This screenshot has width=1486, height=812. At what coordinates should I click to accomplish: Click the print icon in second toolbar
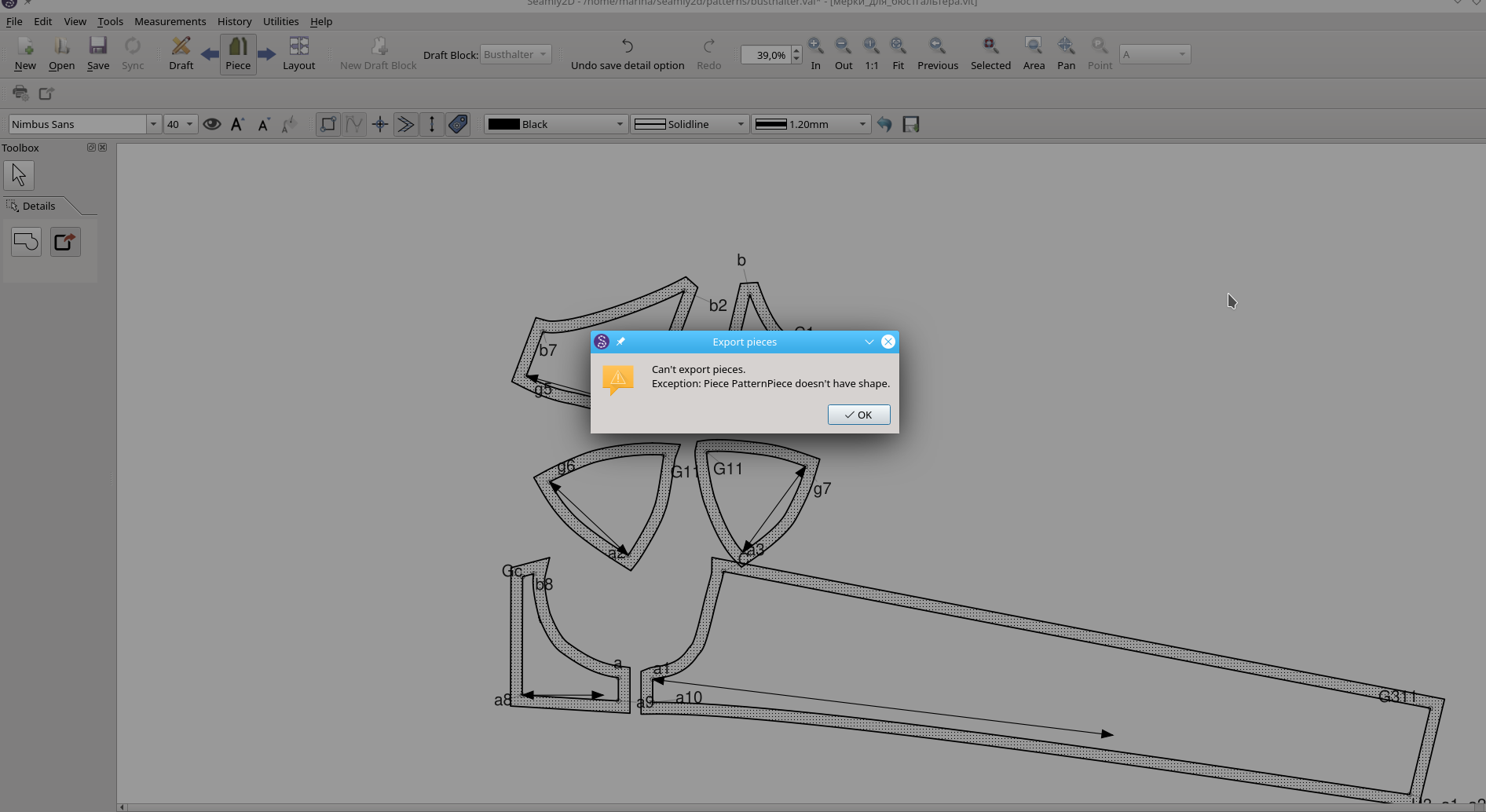tap(20, 93)
